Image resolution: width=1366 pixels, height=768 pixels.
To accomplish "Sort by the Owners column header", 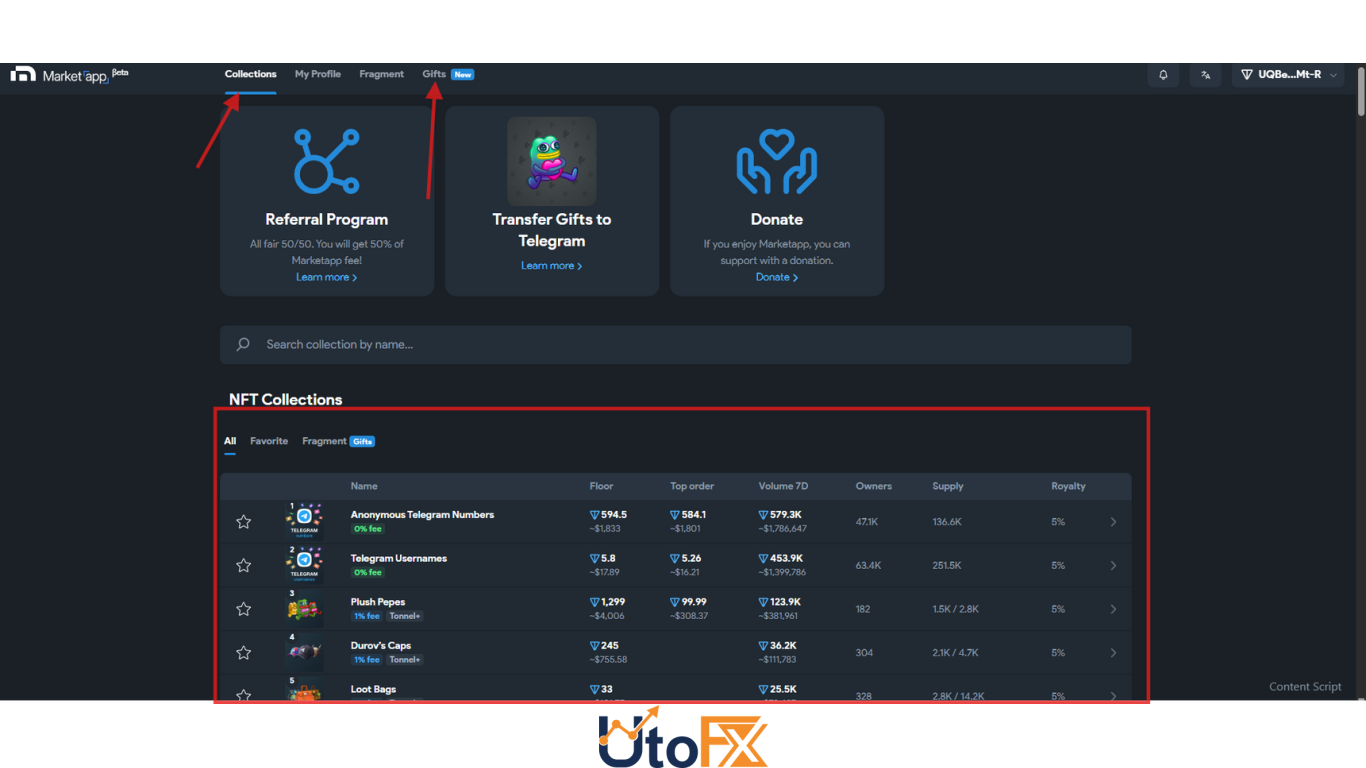I will click(874, 486).
